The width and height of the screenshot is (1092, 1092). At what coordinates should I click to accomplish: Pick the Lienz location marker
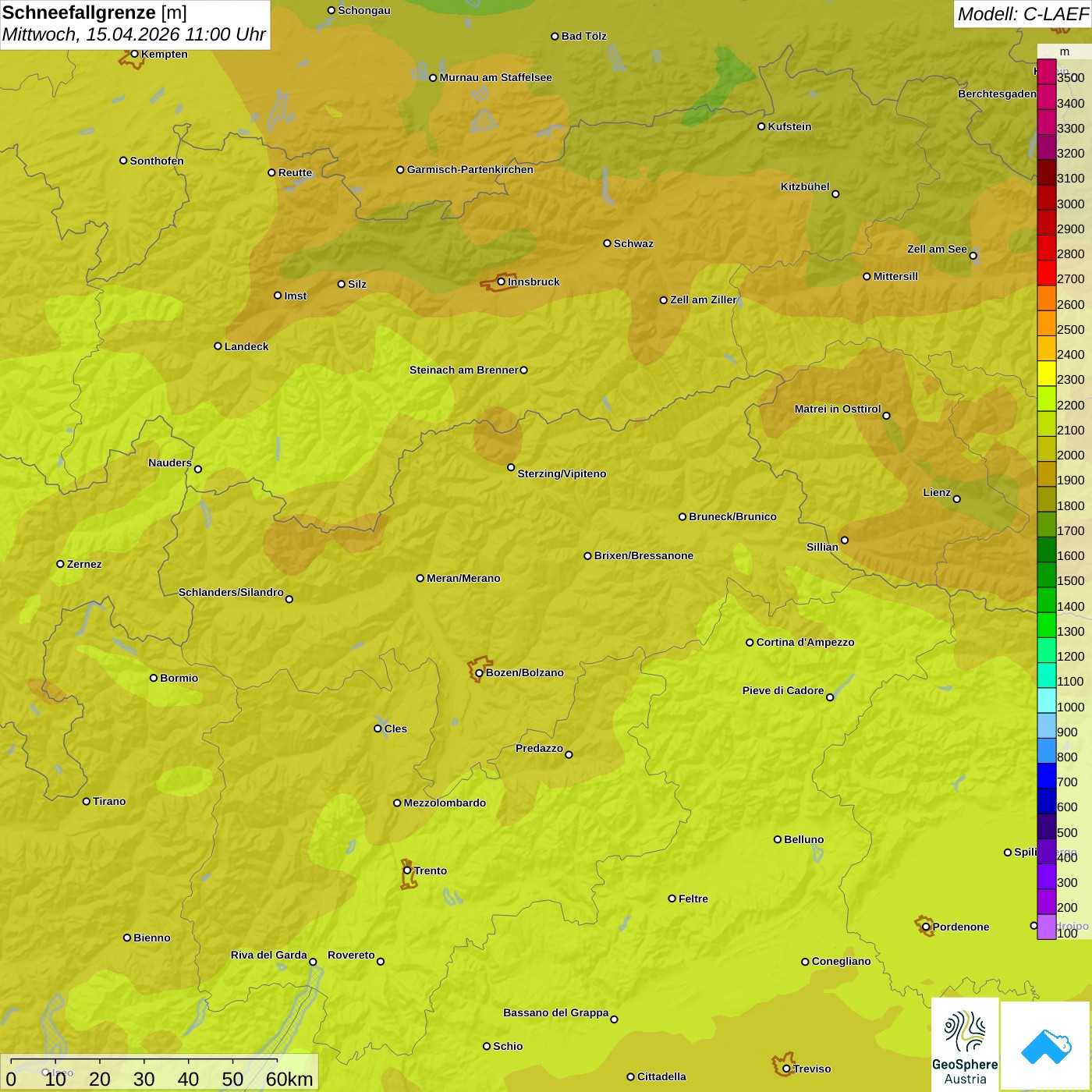click(957, 499)
